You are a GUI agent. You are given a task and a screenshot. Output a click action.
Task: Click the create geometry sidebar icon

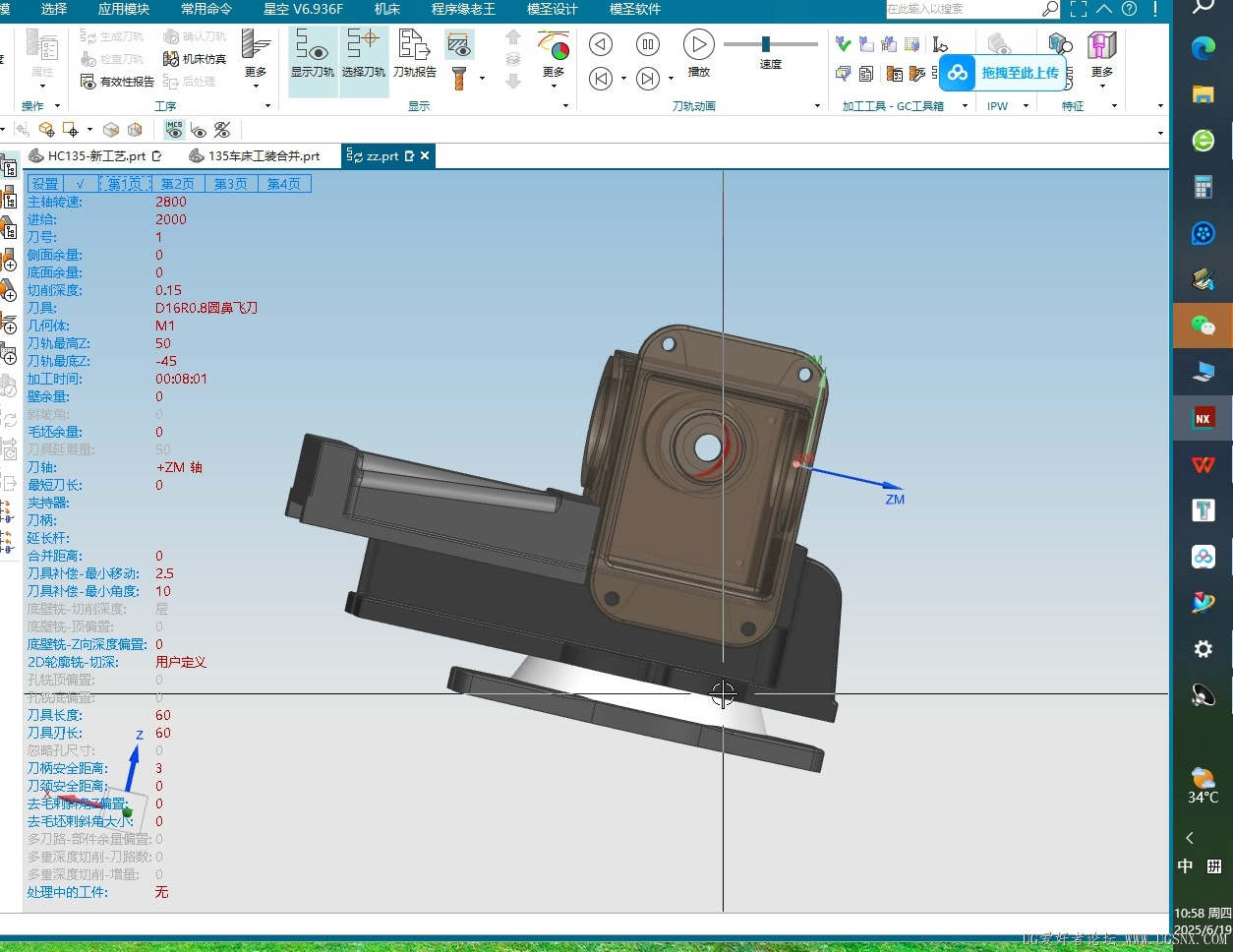point(9,291)
